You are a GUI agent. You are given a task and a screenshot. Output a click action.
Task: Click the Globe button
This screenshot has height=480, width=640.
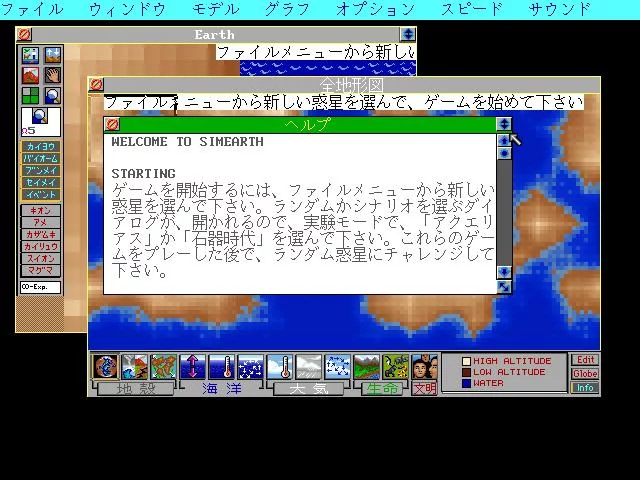[585, 373]
